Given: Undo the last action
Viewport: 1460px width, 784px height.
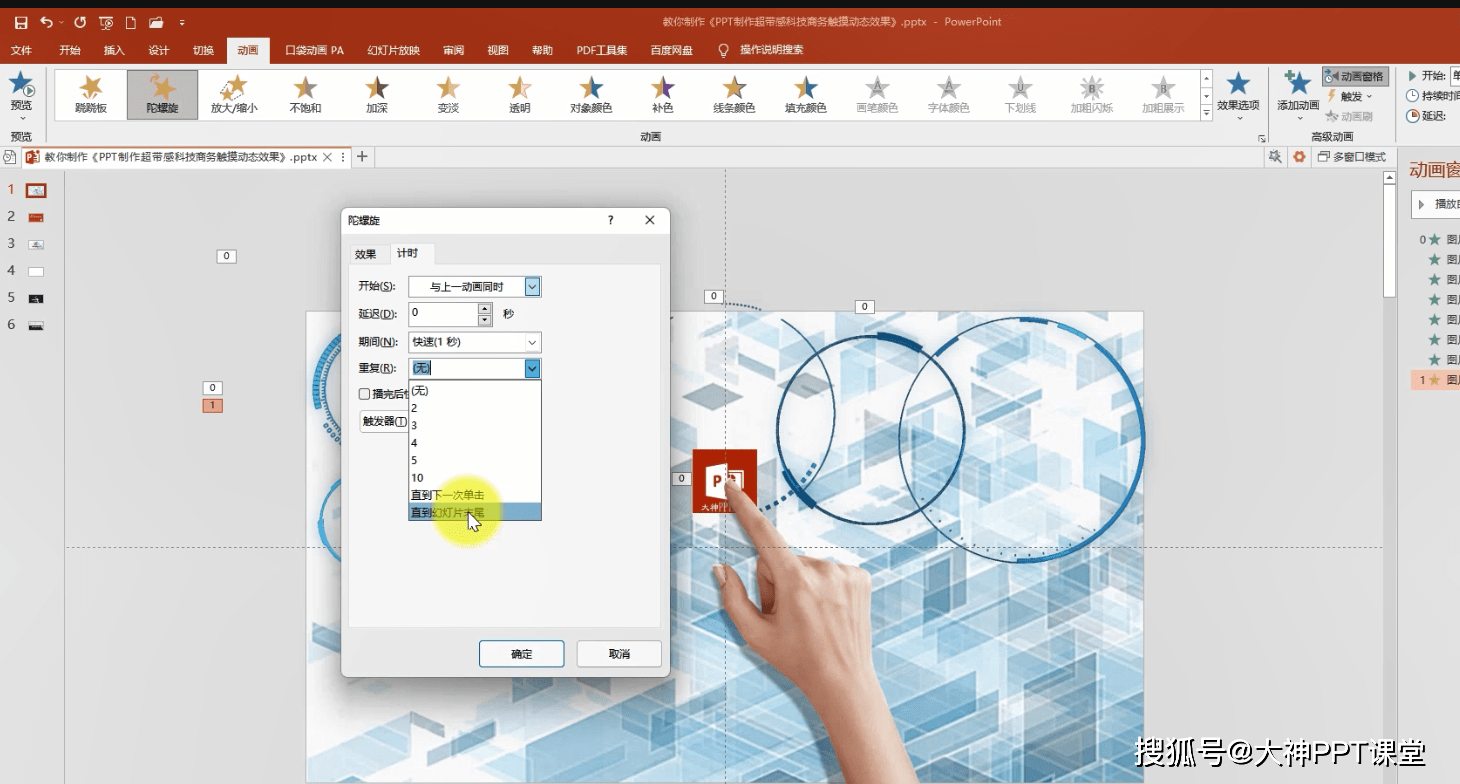Looking at the screenshot, I should coord(46,22).
